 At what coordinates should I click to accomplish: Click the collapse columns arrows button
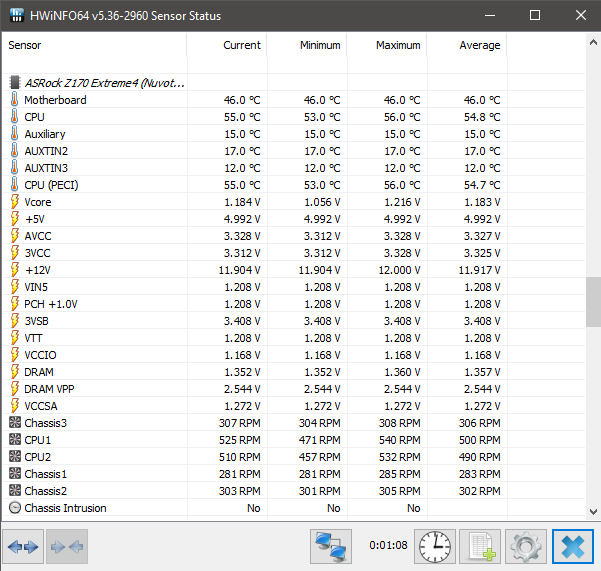pos(67,546)
